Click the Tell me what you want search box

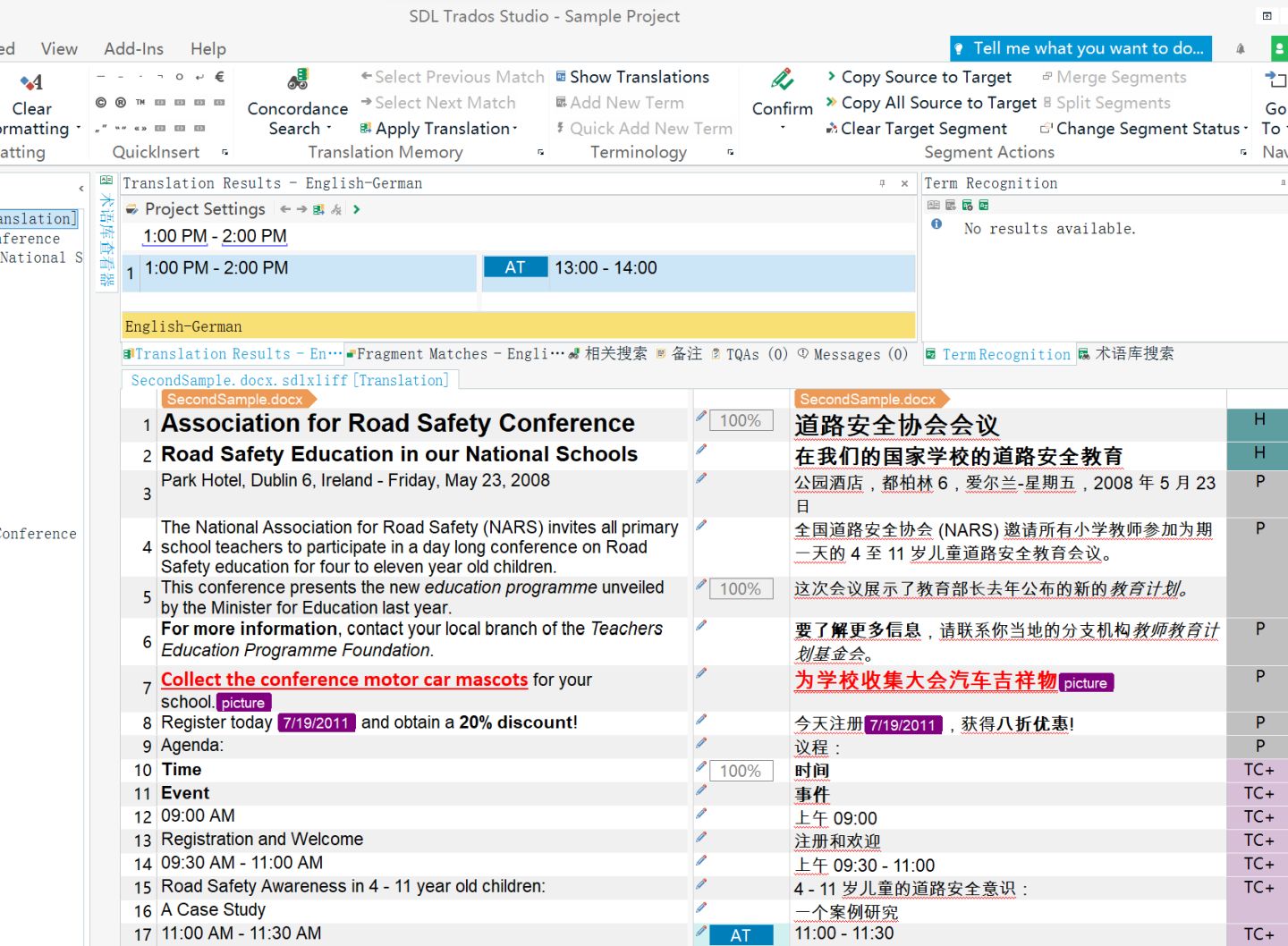[1080, 48]
